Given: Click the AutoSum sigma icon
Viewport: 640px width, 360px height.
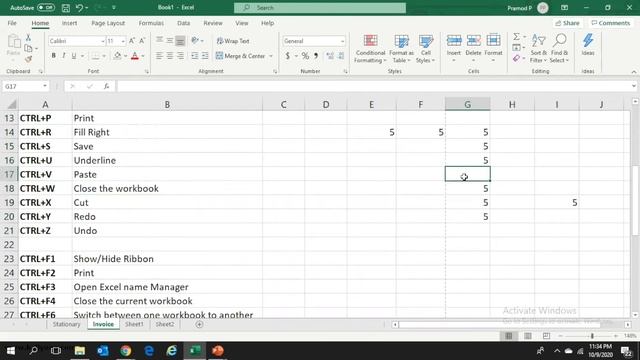Looking at the screenshot, I should tap(516, 37).
